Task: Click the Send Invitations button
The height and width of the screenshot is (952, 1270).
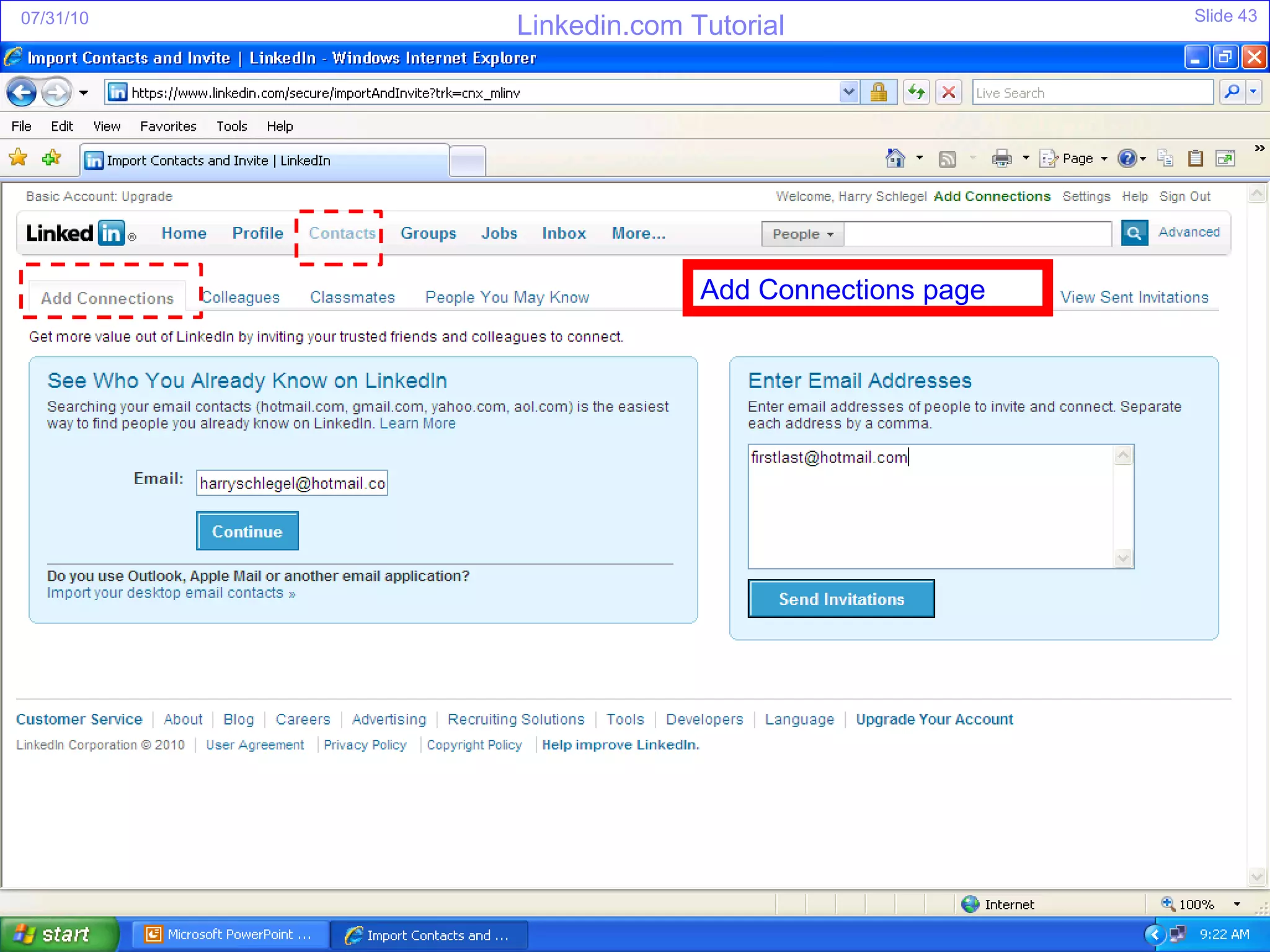Action: (x=841, y=599)
